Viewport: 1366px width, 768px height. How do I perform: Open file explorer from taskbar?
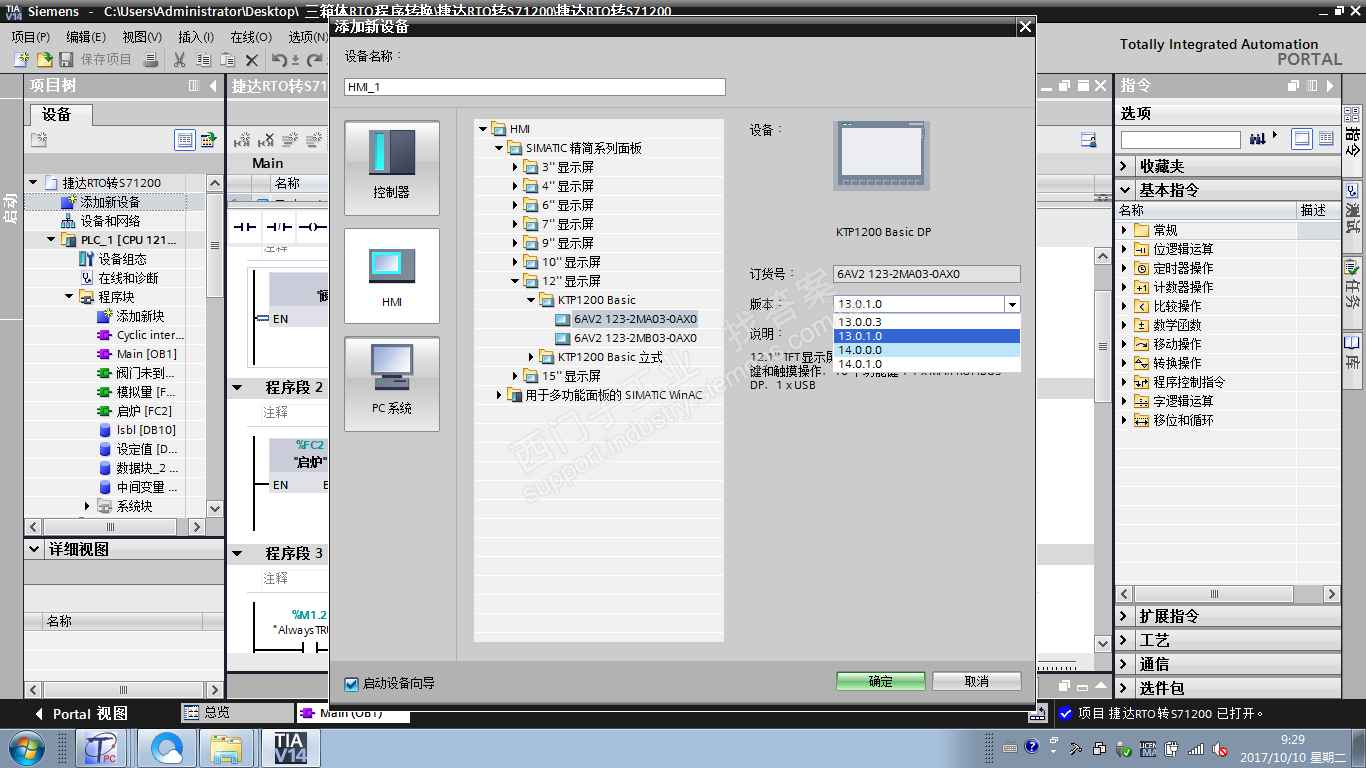click(x=227, y=747)
